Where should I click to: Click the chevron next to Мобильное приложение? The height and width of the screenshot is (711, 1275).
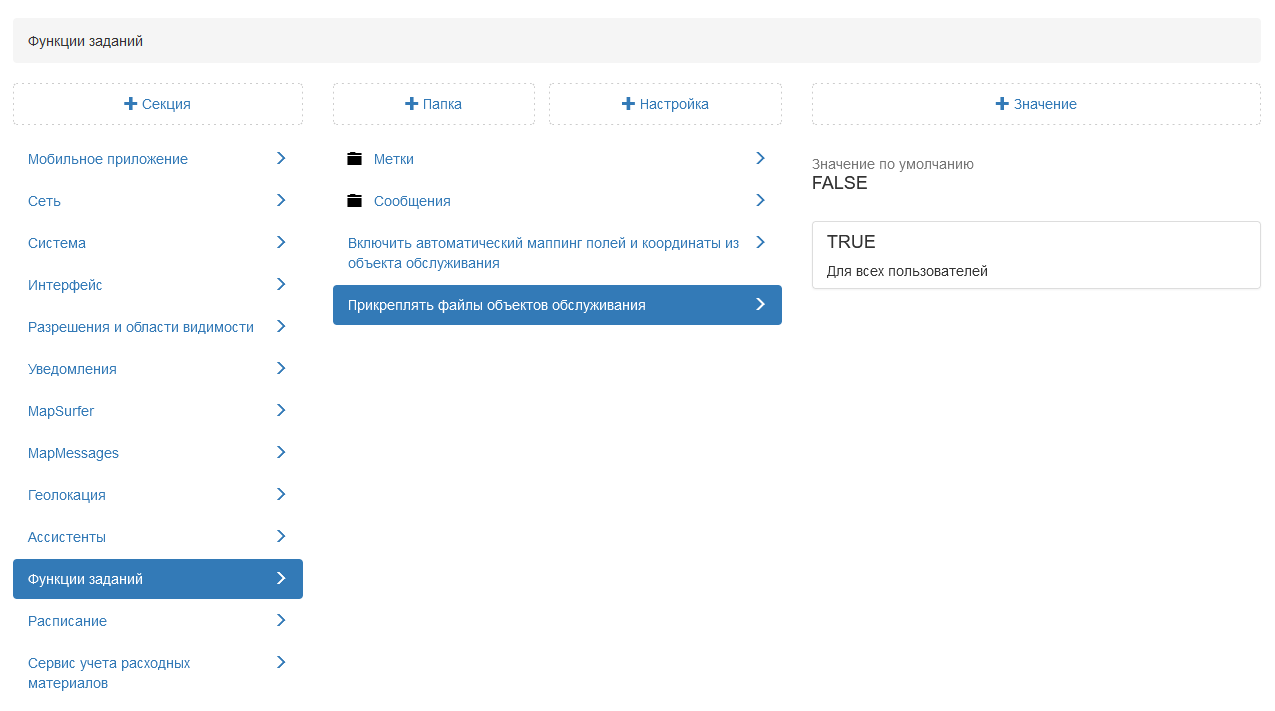tap(281, 158)
